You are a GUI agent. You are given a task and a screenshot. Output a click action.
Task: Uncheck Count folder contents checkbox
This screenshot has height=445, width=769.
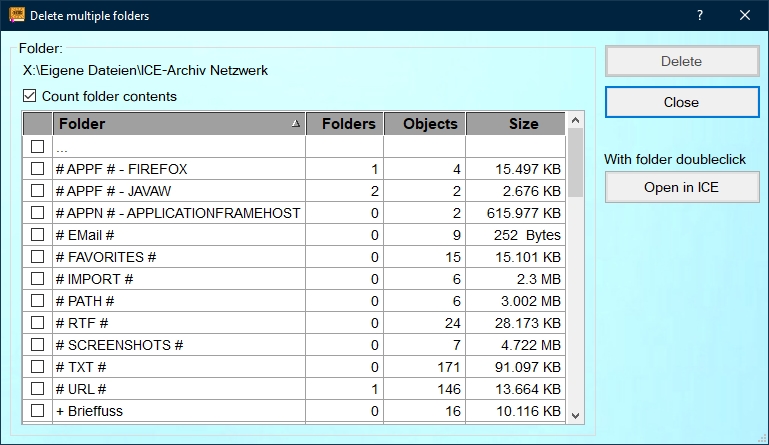point(29,97)
